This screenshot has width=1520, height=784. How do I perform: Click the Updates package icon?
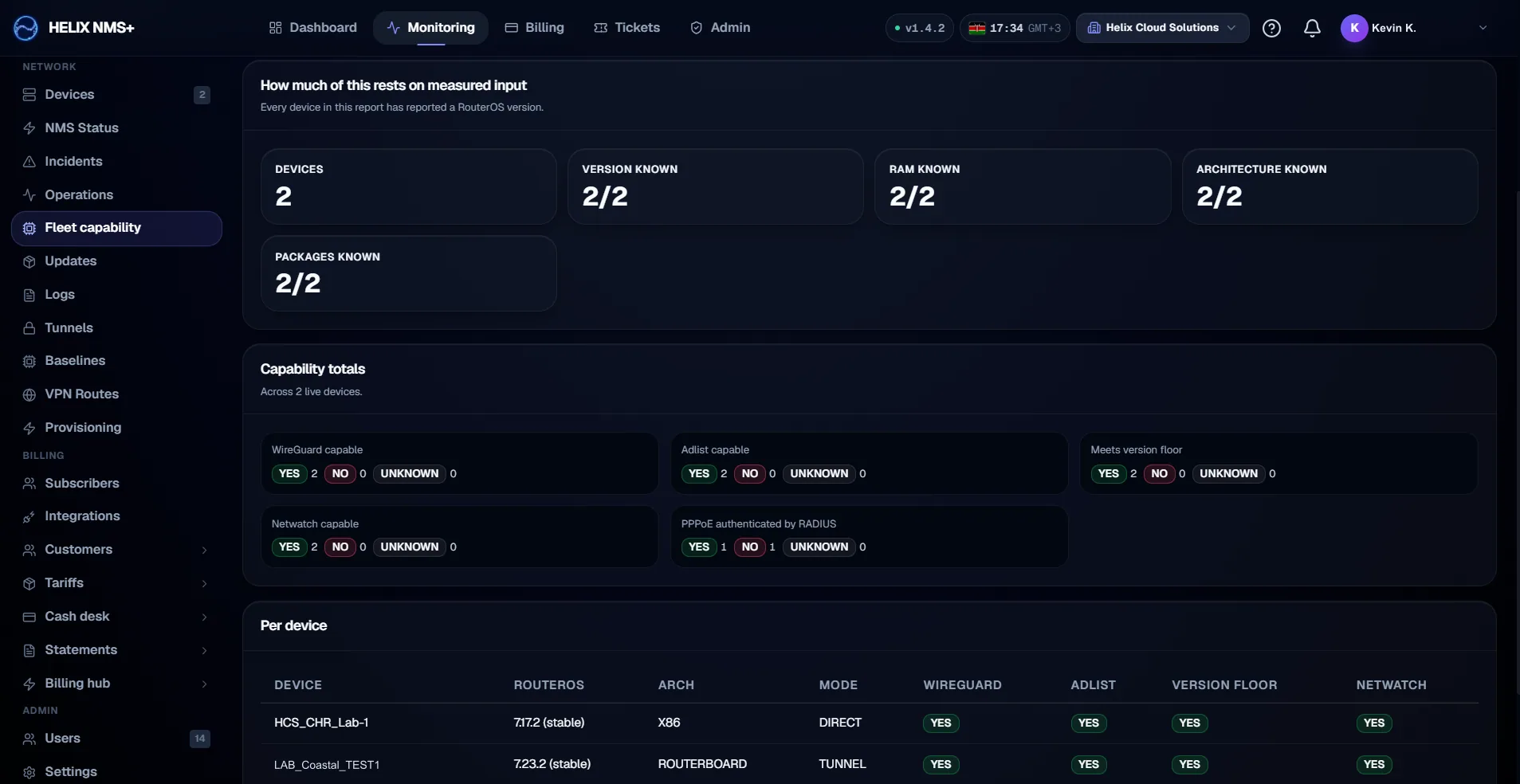pyautogui.click(x=29, y=261)
